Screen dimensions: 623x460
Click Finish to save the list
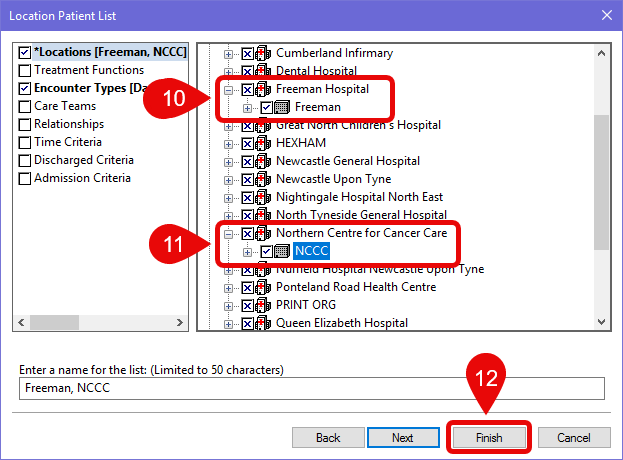(x=489, y=438)
